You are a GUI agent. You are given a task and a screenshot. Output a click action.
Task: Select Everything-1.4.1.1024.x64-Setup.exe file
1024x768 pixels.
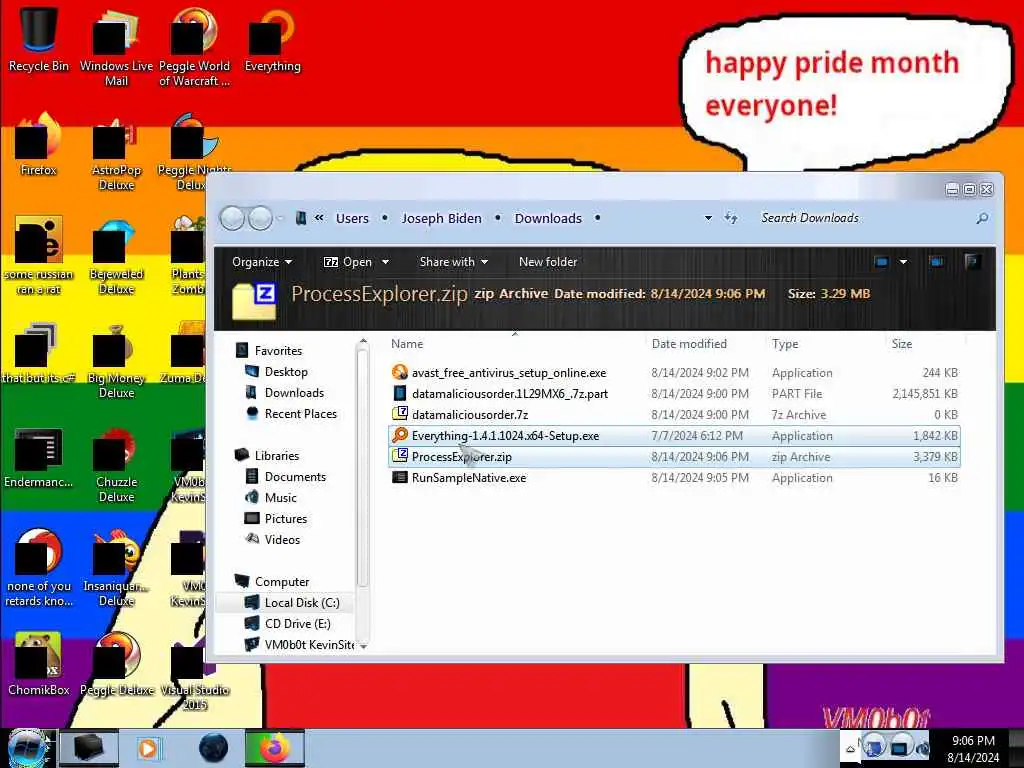[x=674, y=436]
